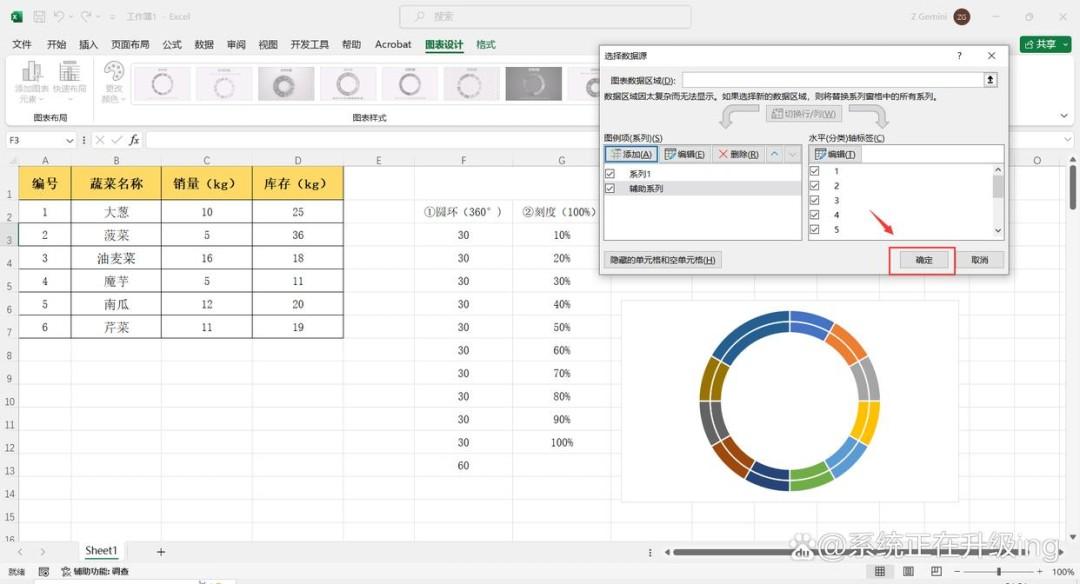Move series up with the up arrow
This screenshot has height=584, width=1080.
[774, 154]
